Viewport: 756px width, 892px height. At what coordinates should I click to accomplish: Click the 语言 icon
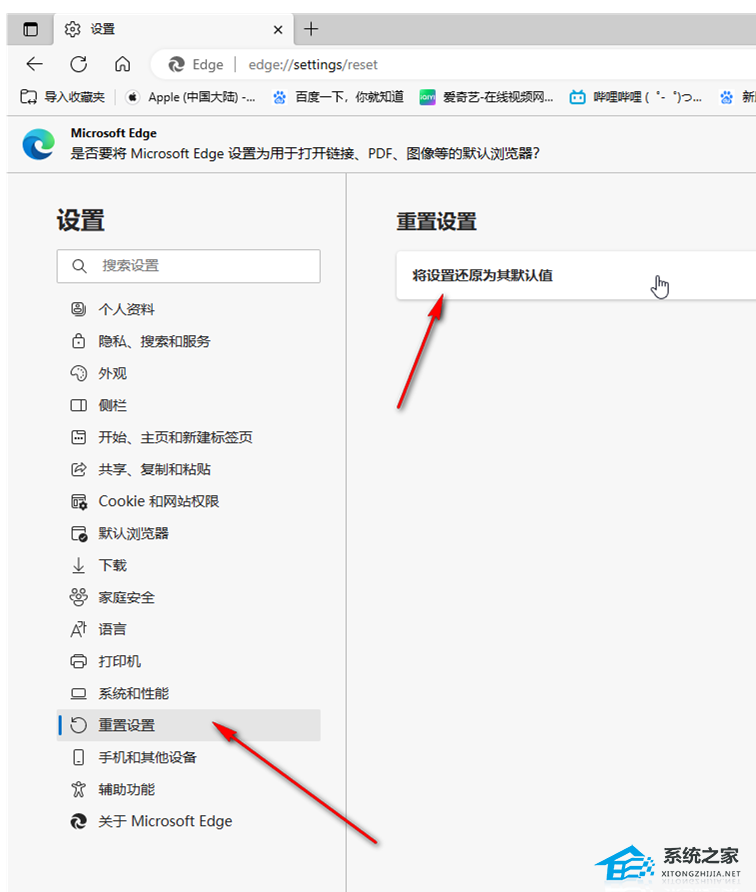pyautogui.click(x=79, y=629)
